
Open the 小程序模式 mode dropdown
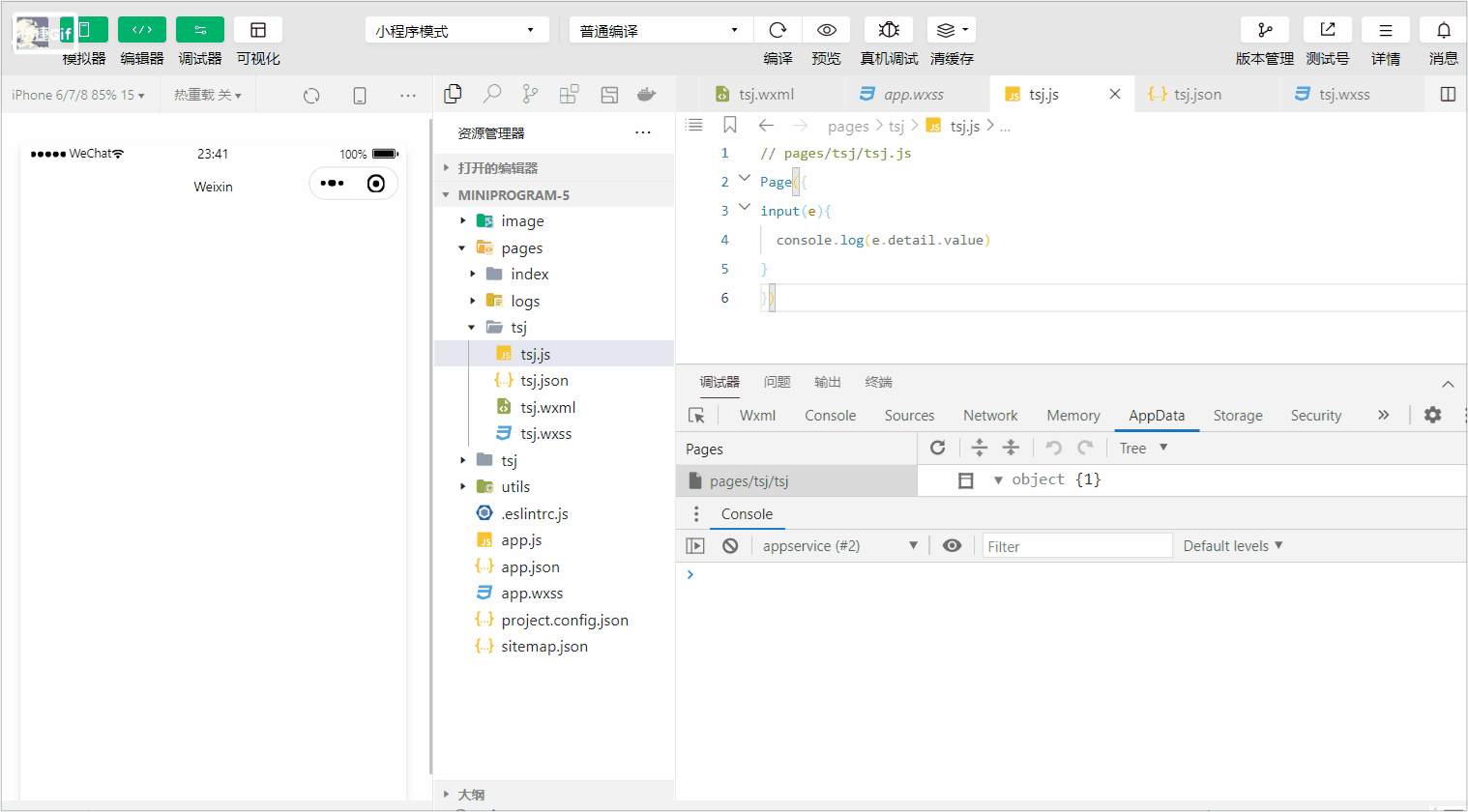point(456,30)
